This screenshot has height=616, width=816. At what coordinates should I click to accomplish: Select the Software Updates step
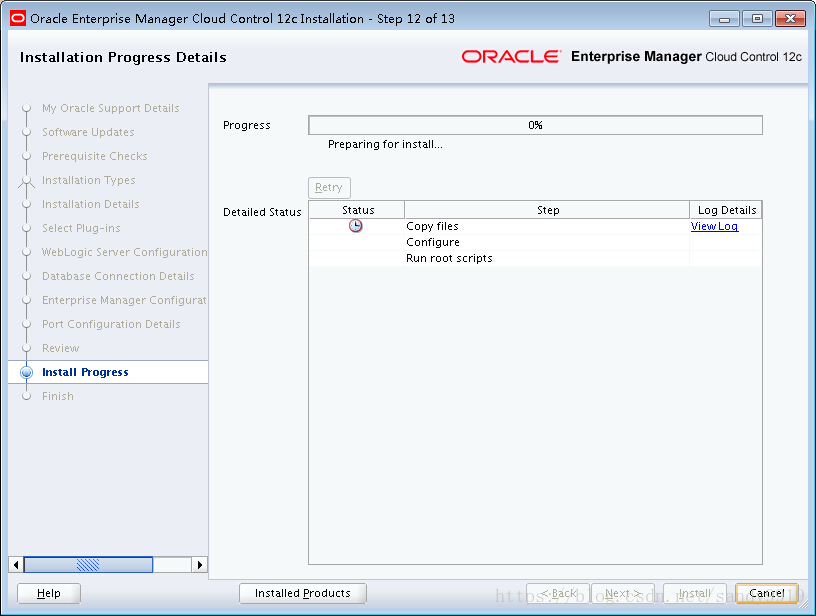click(x=88, y=132)
